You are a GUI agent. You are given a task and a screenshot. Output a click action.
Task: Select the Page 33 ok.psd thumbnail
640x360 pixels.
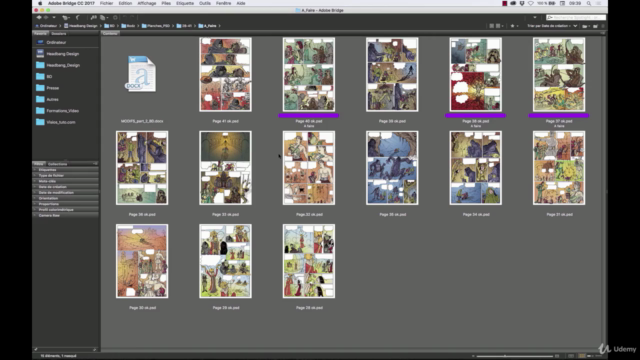[225, 168]
